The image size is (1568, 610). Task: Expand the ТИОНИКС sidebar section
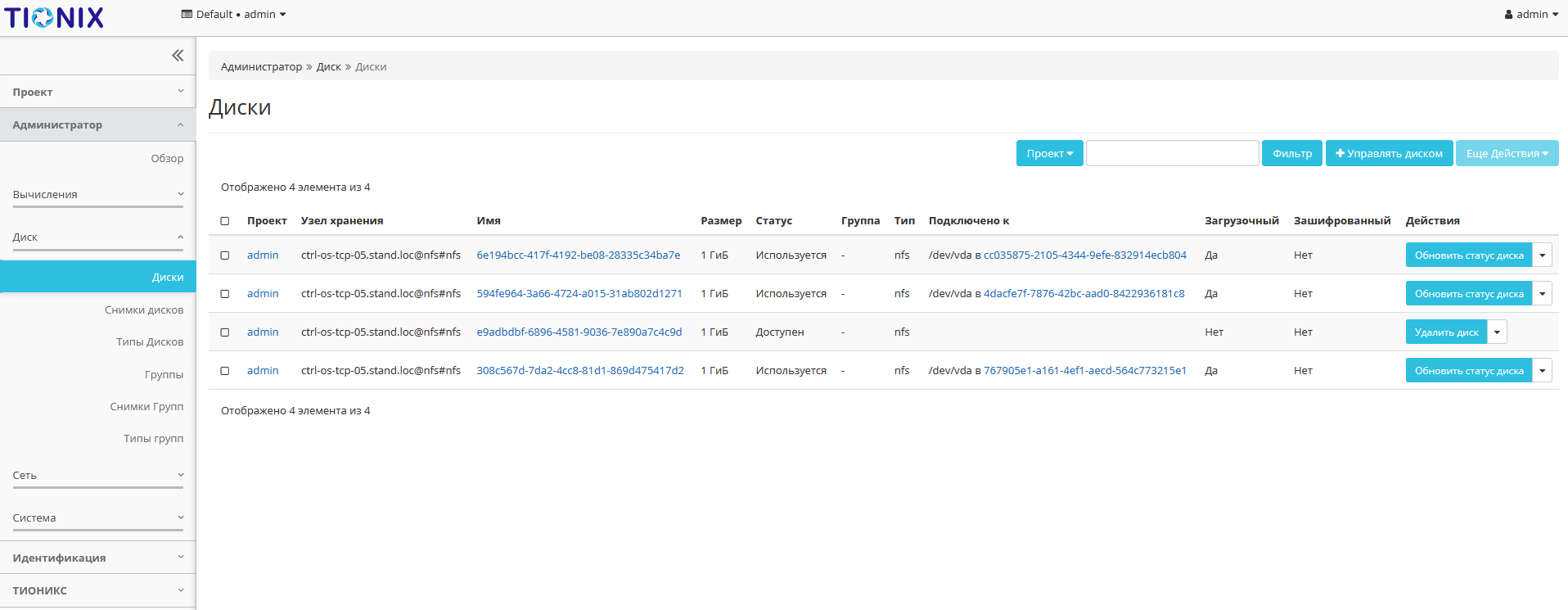pos(98,590)
